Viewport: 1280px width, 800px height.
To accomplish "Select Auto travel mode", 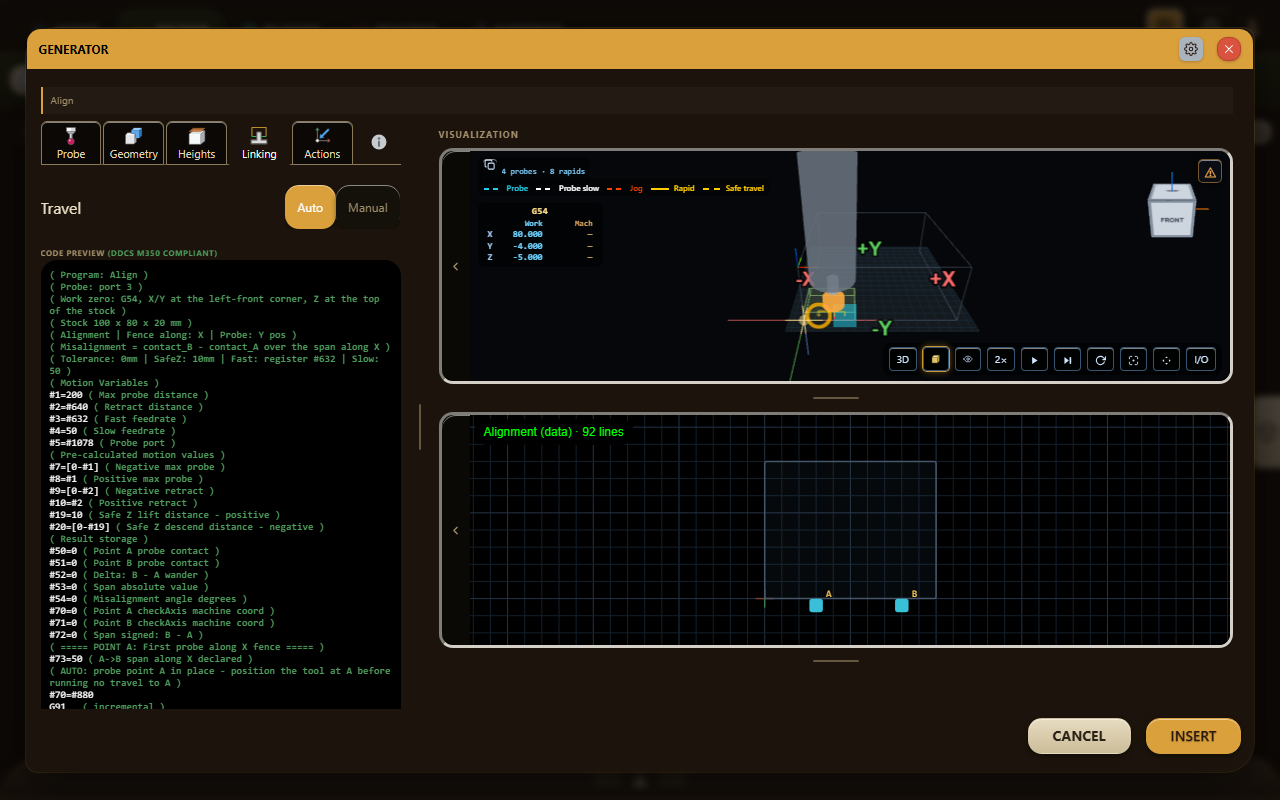I will 310,208.
